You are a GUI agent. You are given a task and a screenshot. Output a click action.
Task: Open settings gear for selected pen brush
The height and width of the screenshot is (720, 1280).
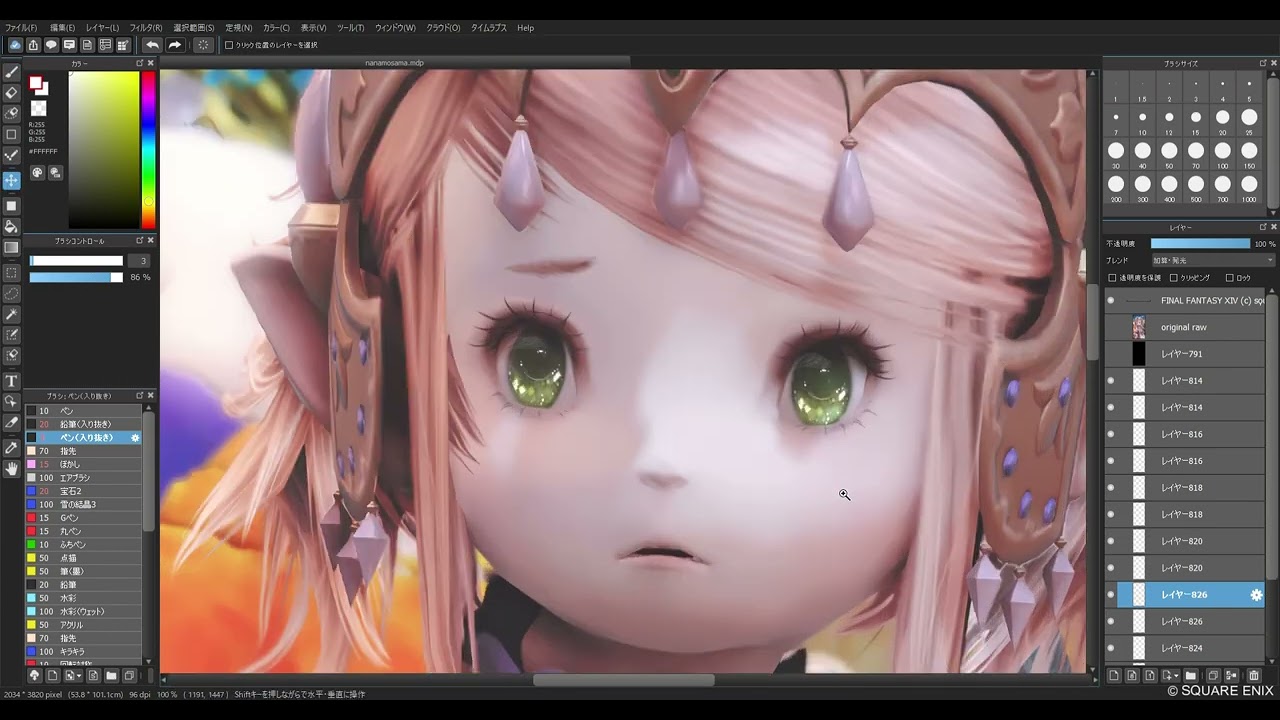point(136,438)
